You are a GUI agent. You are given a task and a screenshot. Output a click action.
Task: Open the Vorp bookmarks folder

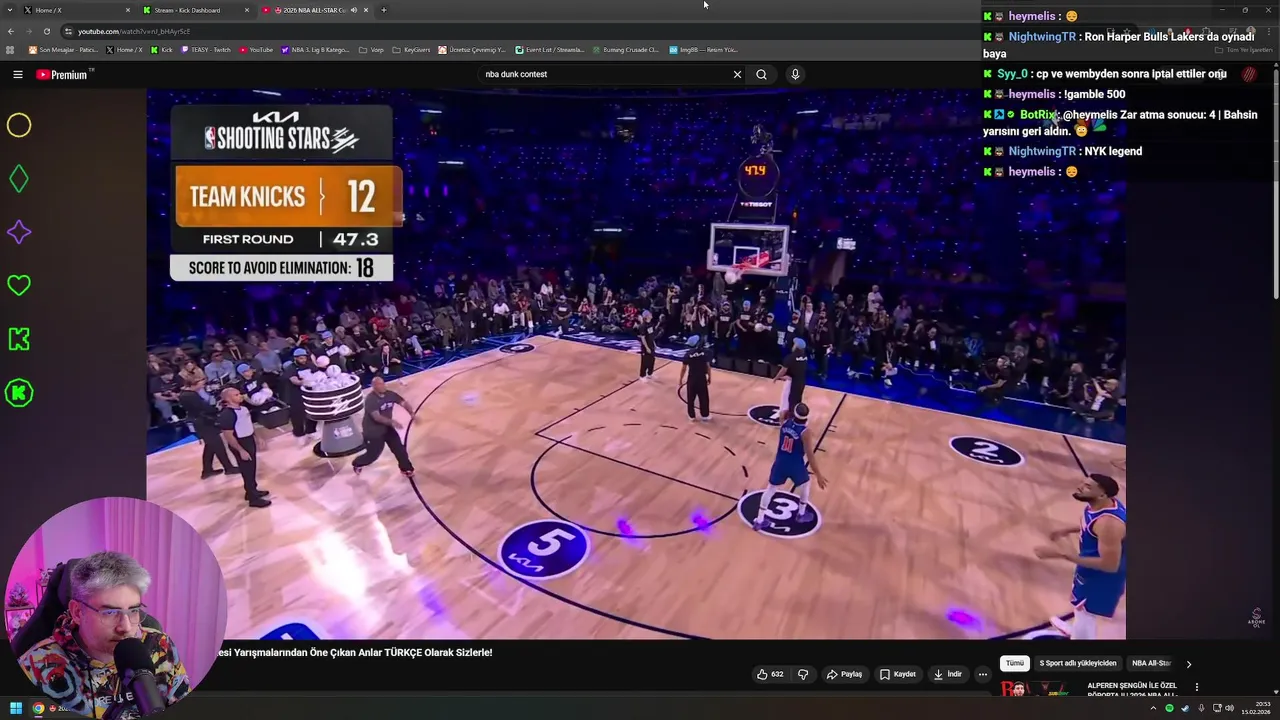click(x=371, y=50)
